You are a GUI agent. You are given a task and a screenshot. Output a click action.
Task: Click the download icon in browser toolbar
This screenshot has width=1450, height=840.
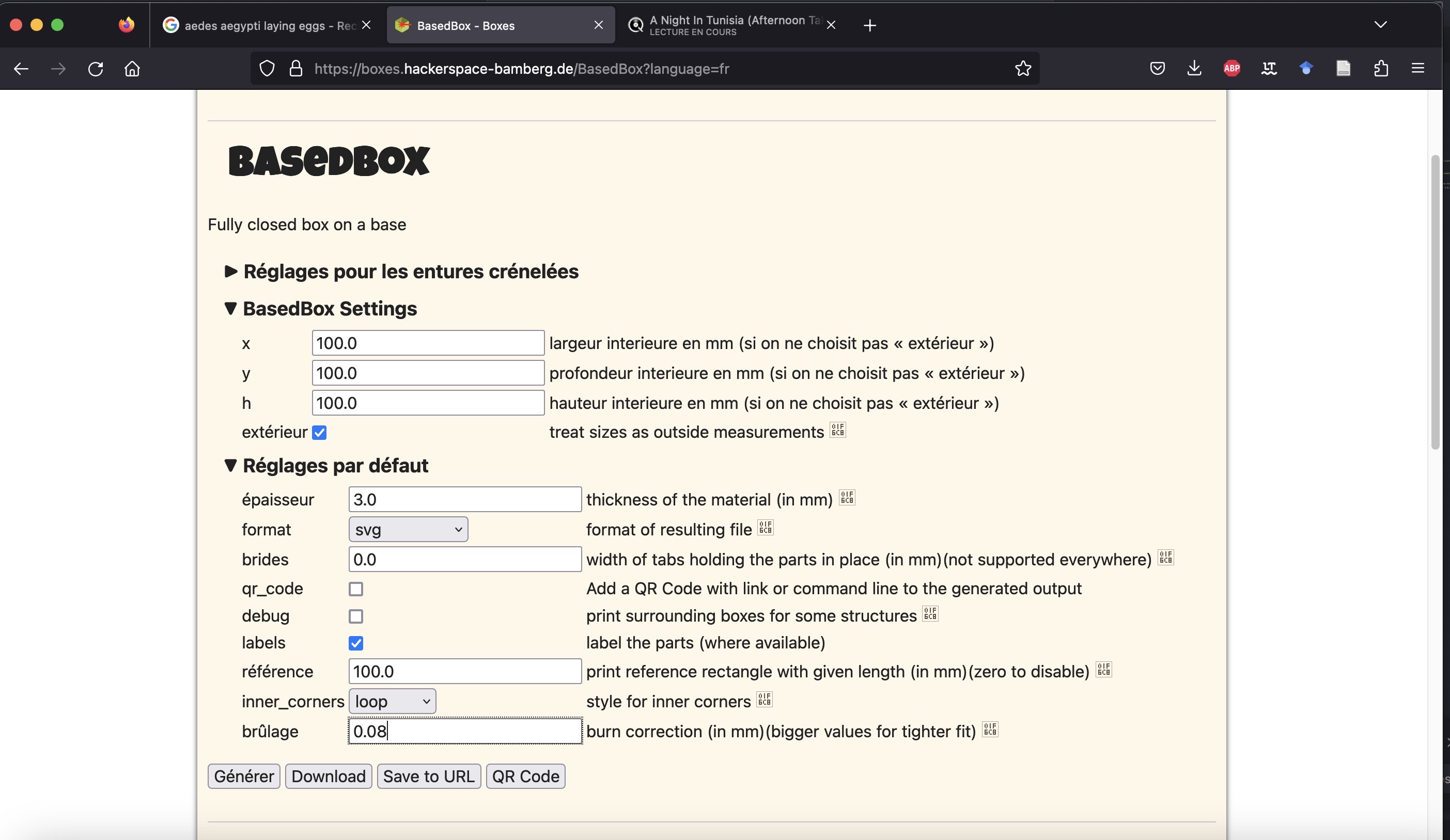click(1194, 68)
